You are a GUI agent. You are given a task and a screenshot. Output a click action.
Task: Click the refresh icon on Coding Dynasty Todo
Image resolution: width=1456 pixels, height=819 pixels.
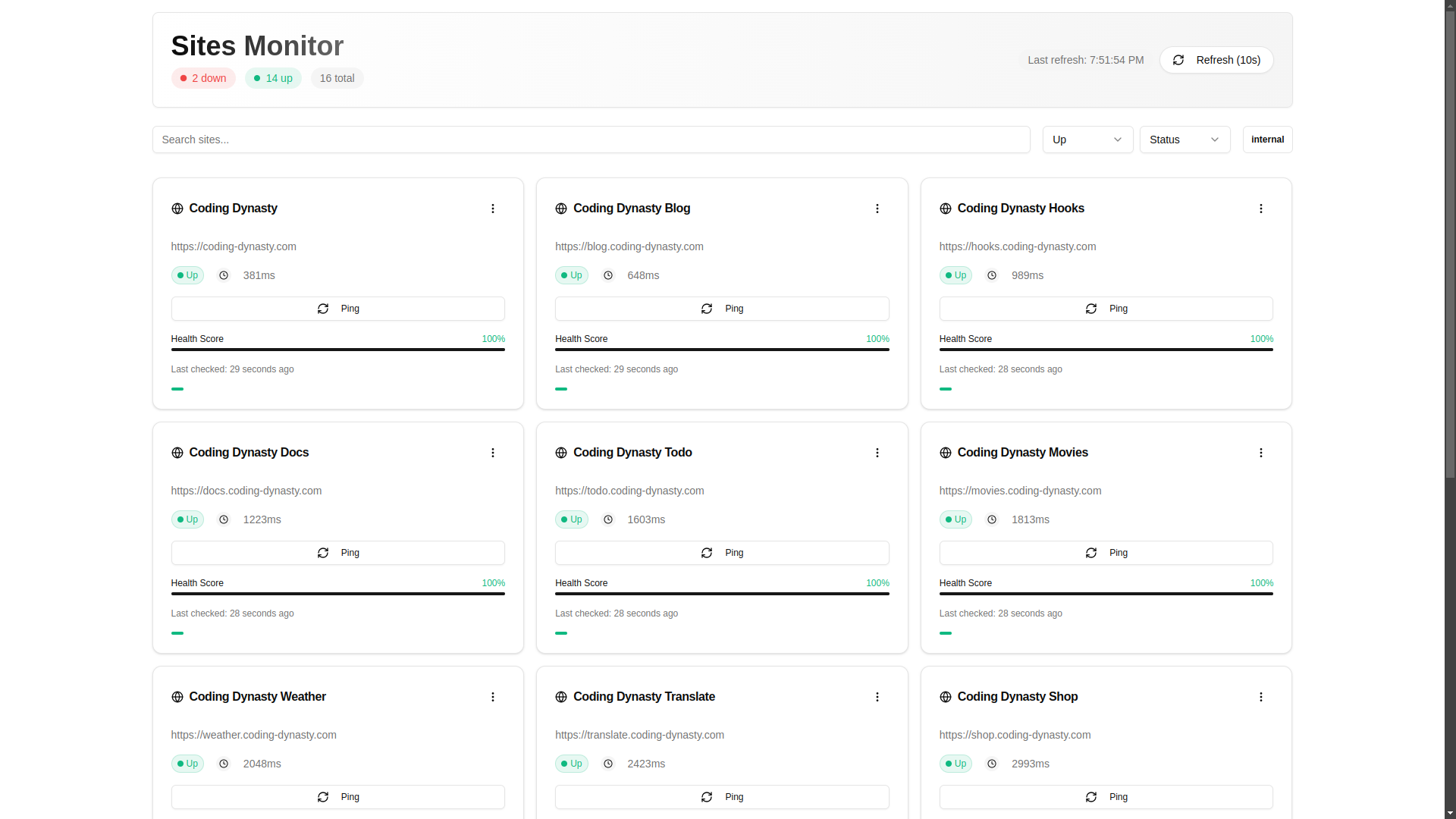706,552
